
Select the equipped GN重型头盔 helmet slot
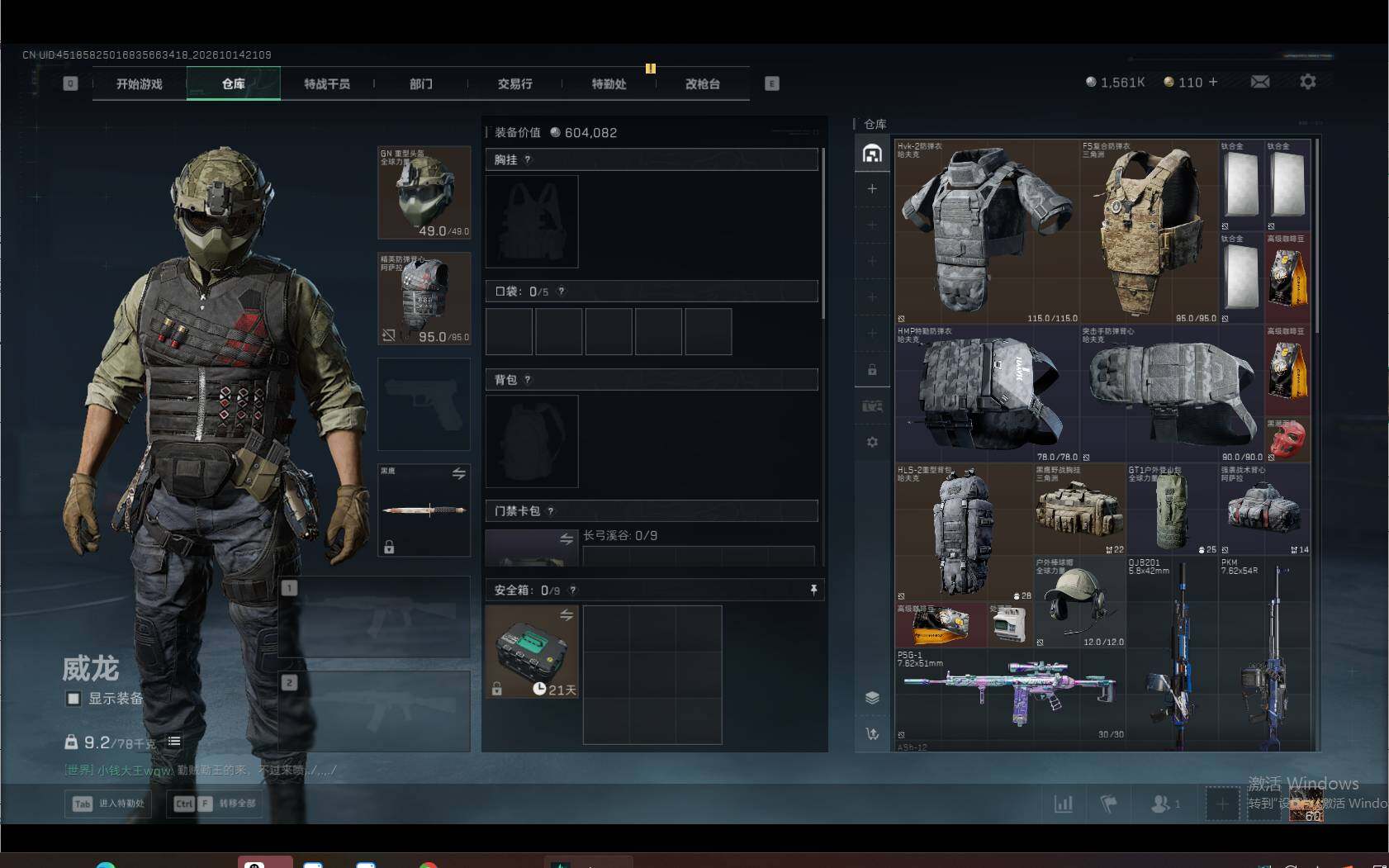424,193
